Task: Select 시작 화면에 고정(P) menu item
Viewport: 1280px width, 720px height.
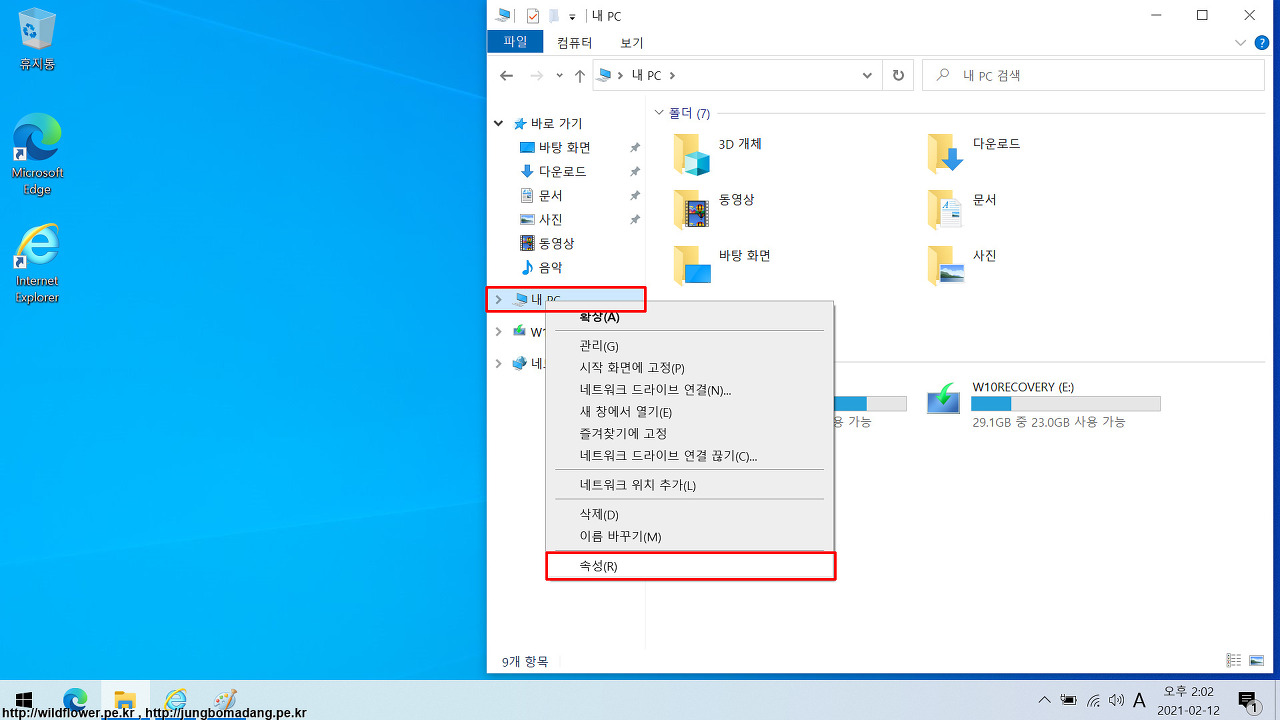Action: 689,368
